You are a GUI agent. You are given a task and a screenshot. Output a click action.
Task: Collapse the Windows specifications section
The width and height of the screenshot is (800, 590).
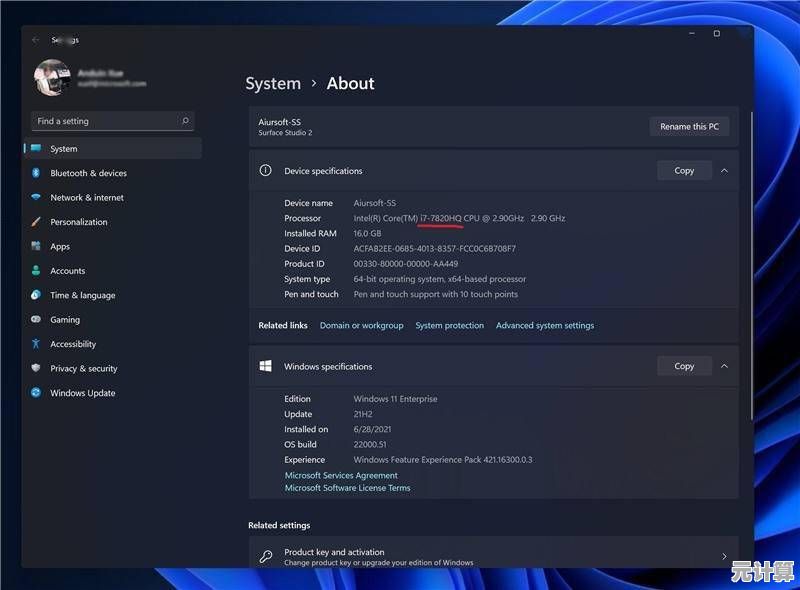pos(724,366)
